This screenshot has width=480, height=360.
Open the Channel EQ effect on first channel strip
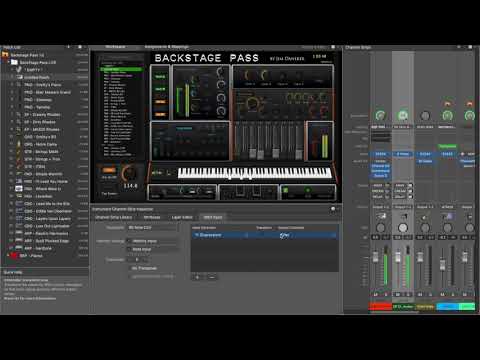[380, 166]
